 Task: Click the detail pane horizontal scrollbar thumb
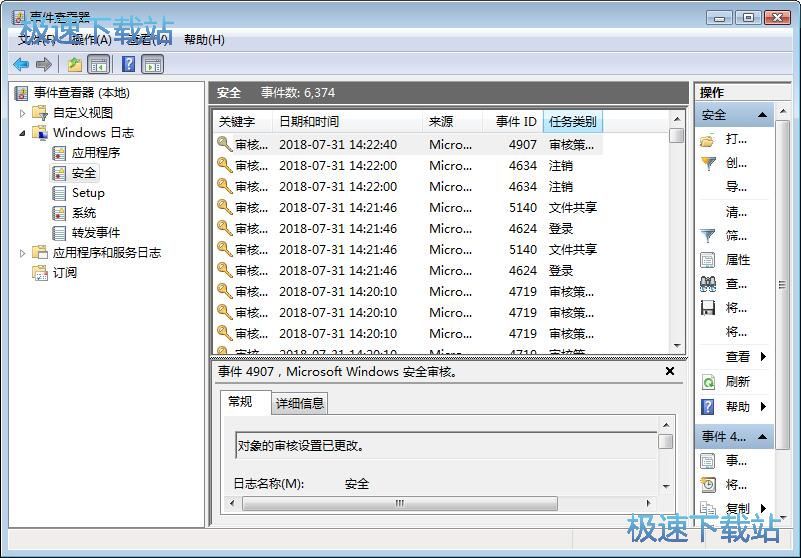tap(399, 503)
